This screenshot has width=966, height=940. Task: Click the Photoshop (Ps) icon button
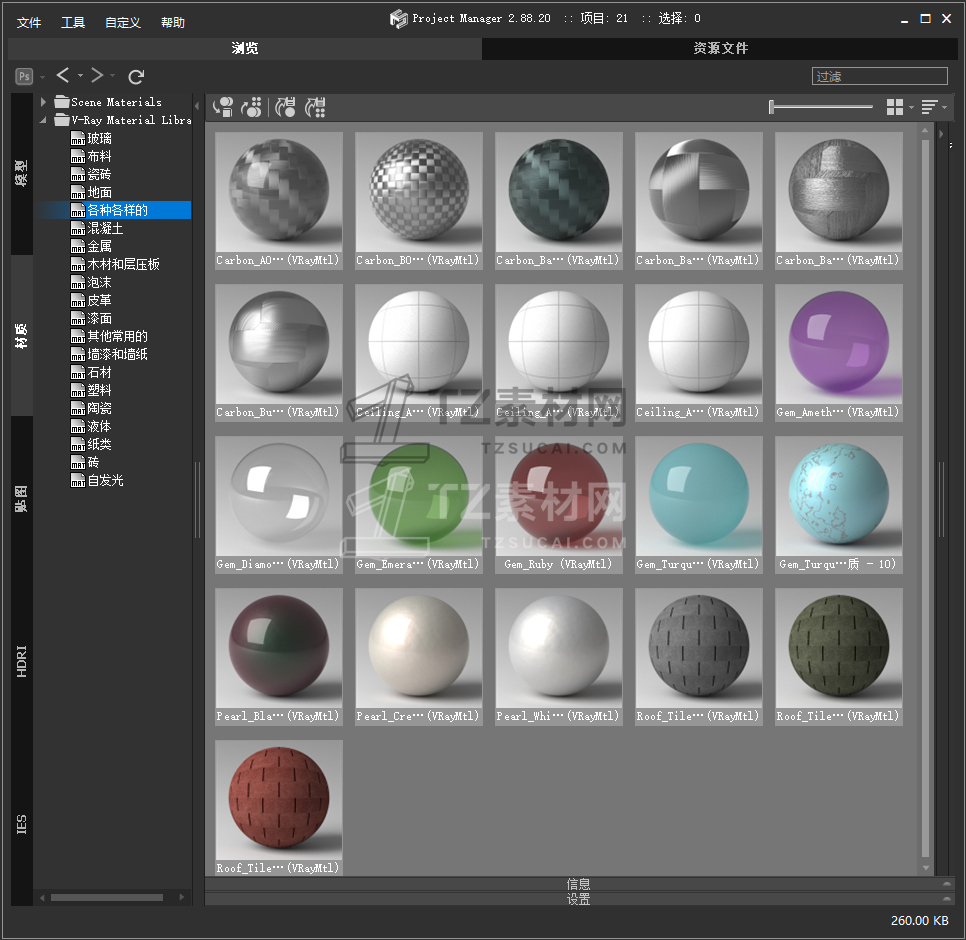coord(24,76)
